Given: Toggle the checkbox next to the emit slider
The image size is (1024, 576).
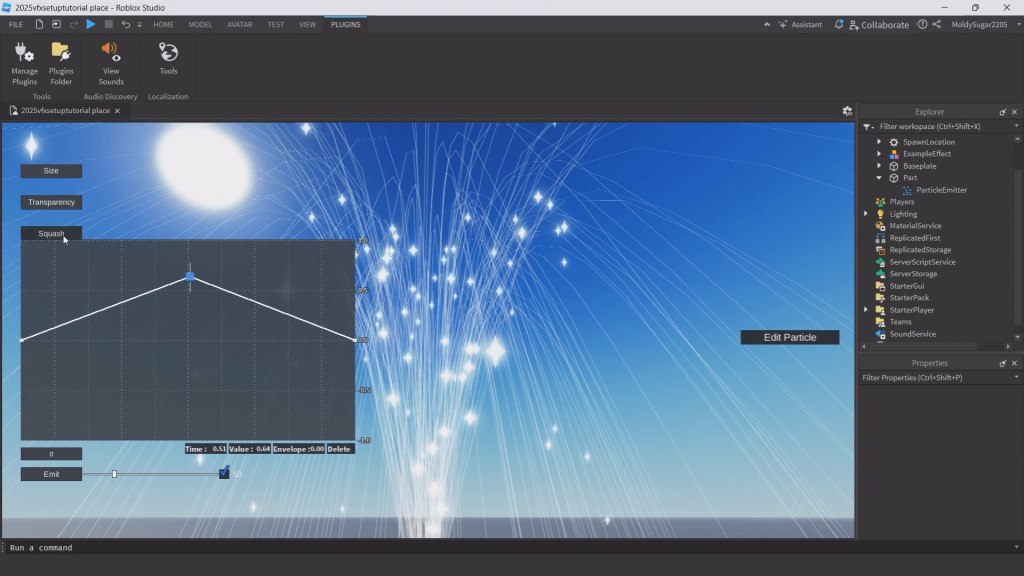Looking at the screenshot, I should pyautogui.click(x=224, y=473).
